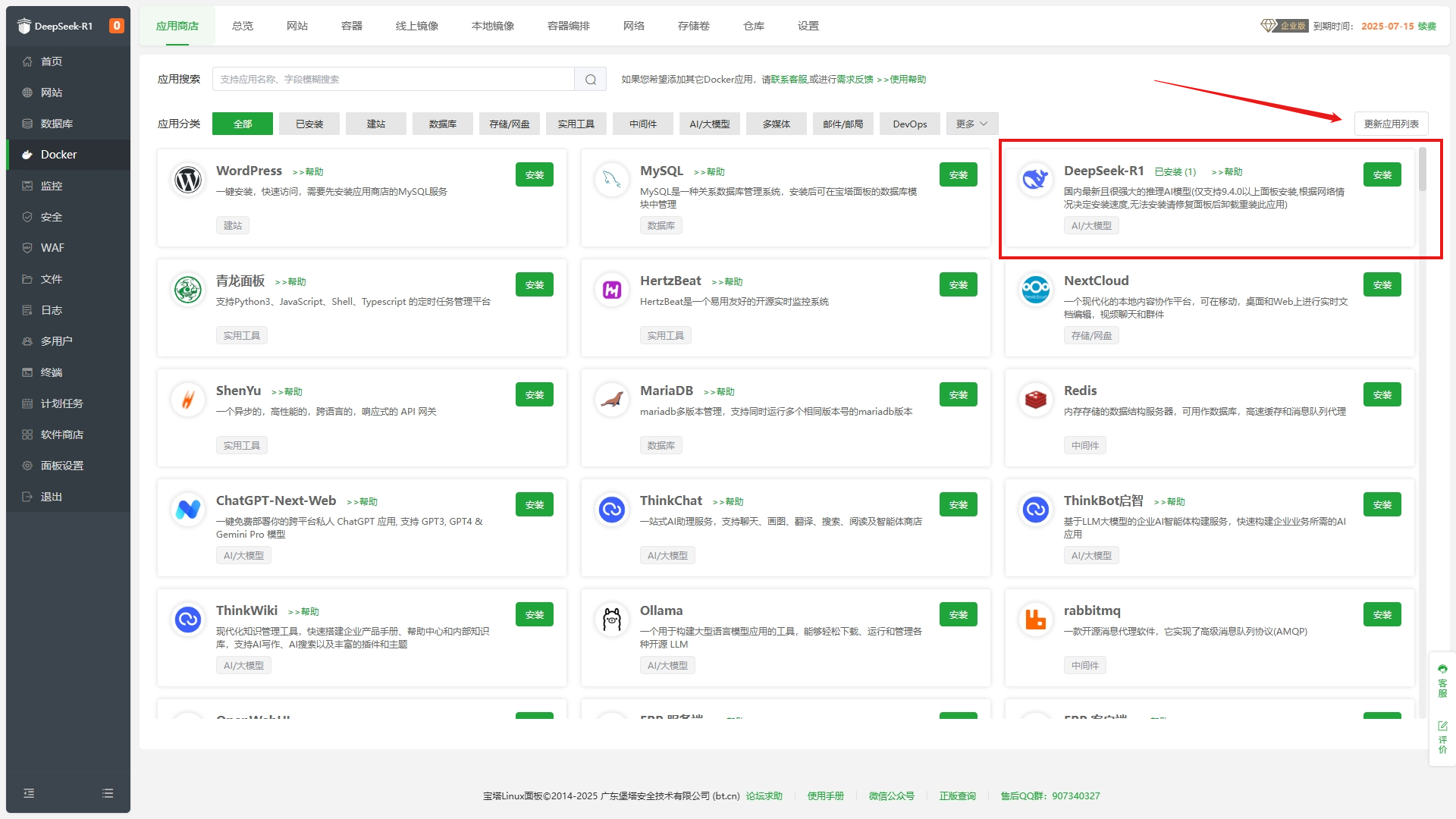Open MySQL >>帮助 link
1456x819 pixels.
point(710,172)
